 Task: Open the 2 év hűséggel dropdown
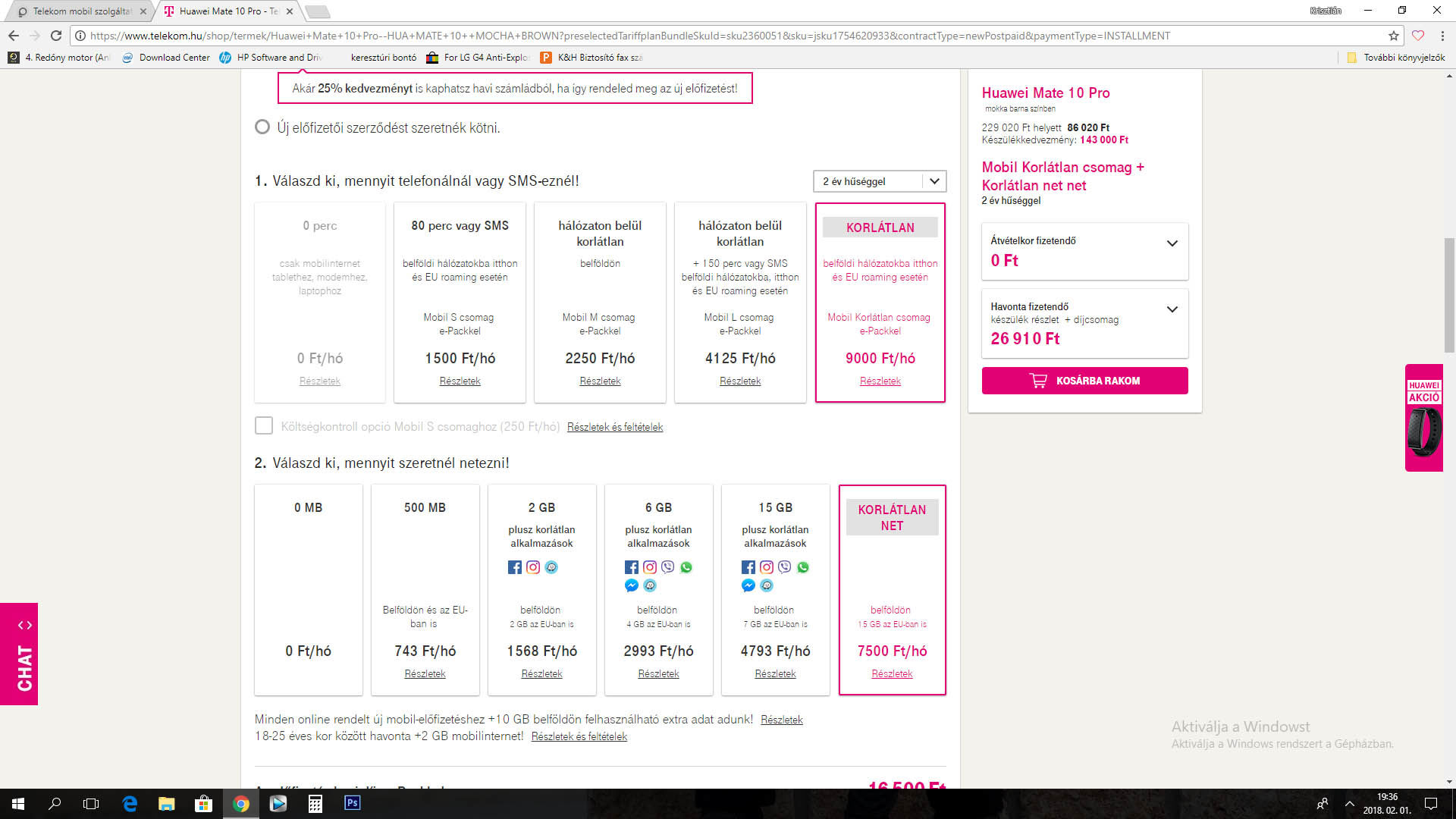coord(880,181)
